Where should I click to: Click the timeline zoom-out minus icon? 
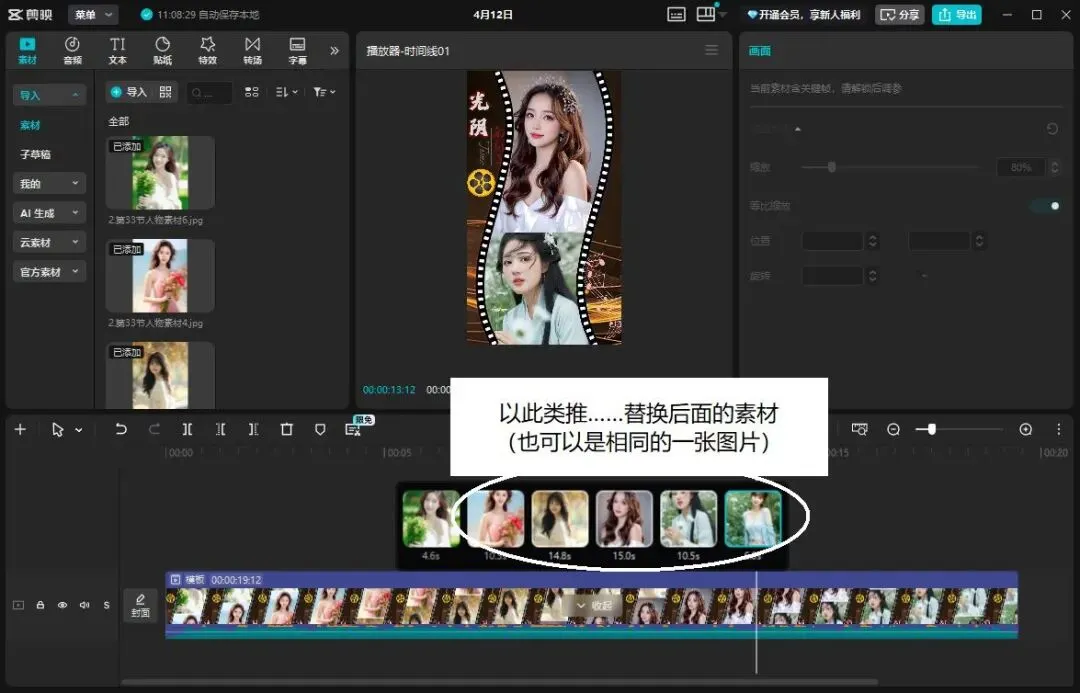click(893, 429)
